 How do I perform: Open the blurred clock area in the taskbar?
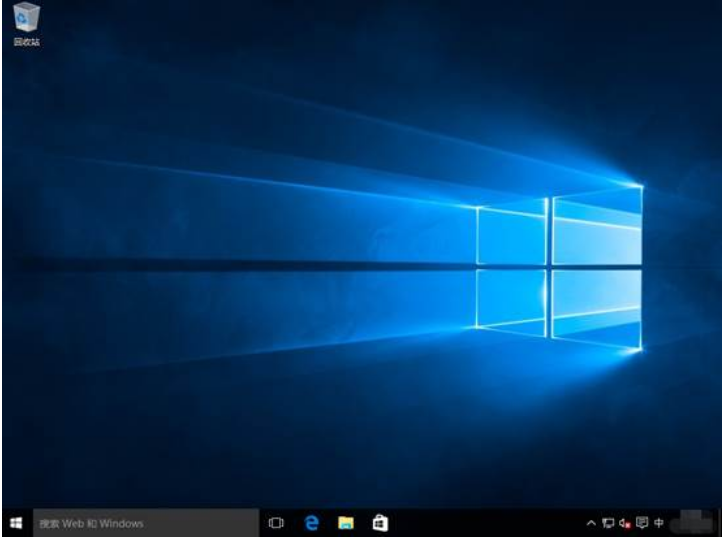(x=690, y=523)
